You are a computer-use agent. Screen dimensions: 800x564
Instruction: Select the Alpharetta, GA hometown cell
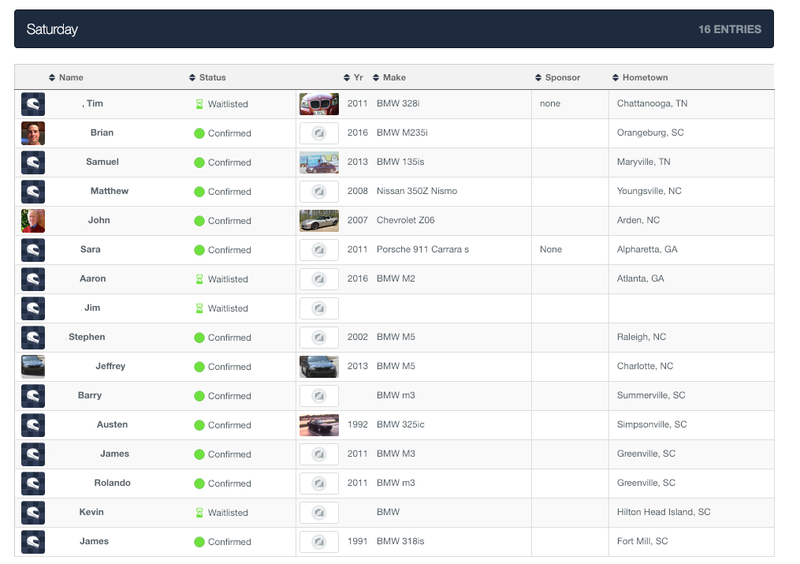pyautogui.click(x=647, y=250)
